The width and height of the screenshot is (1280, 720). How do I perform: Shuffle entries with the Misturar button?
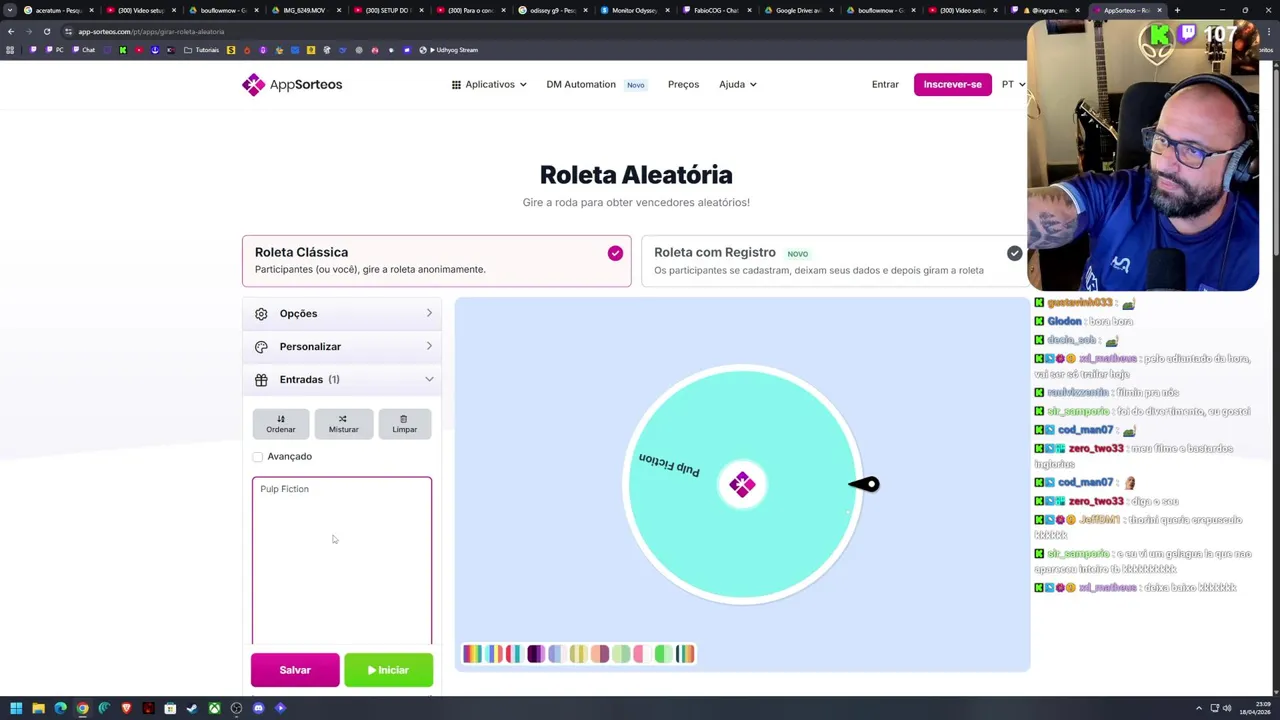point(343,424)
